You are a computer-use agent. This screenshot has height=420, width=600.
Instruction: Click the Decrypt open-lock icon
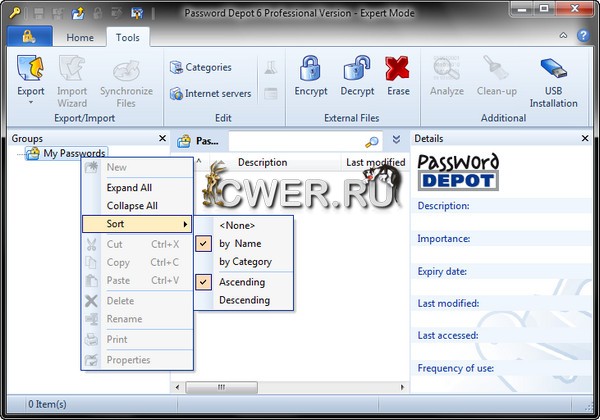(357, 68)
